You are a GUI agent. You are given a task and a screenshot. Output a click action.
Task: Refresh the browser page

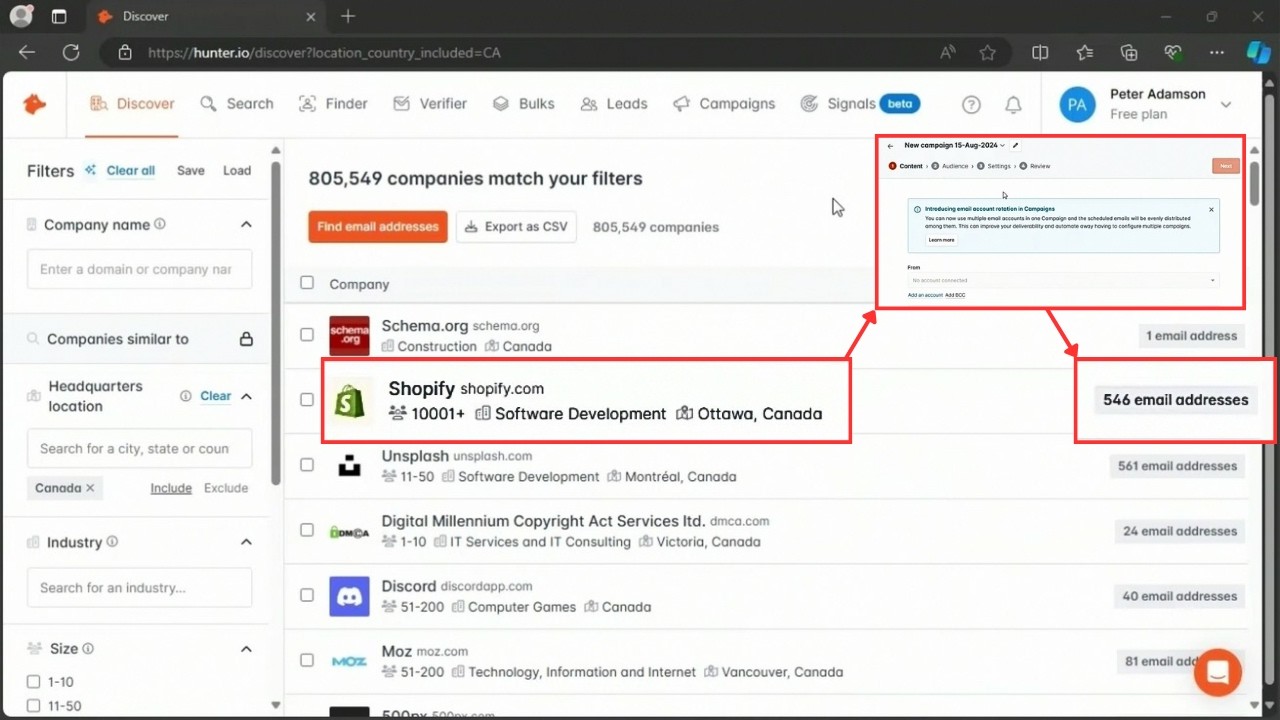click(x=71, y=53)
